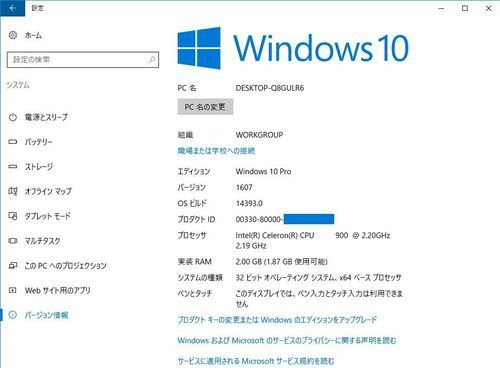Open Microsoft privacy statement link
Image resolution: width=500 pixels, height=368 pixels.
click(x=287, y=340)
